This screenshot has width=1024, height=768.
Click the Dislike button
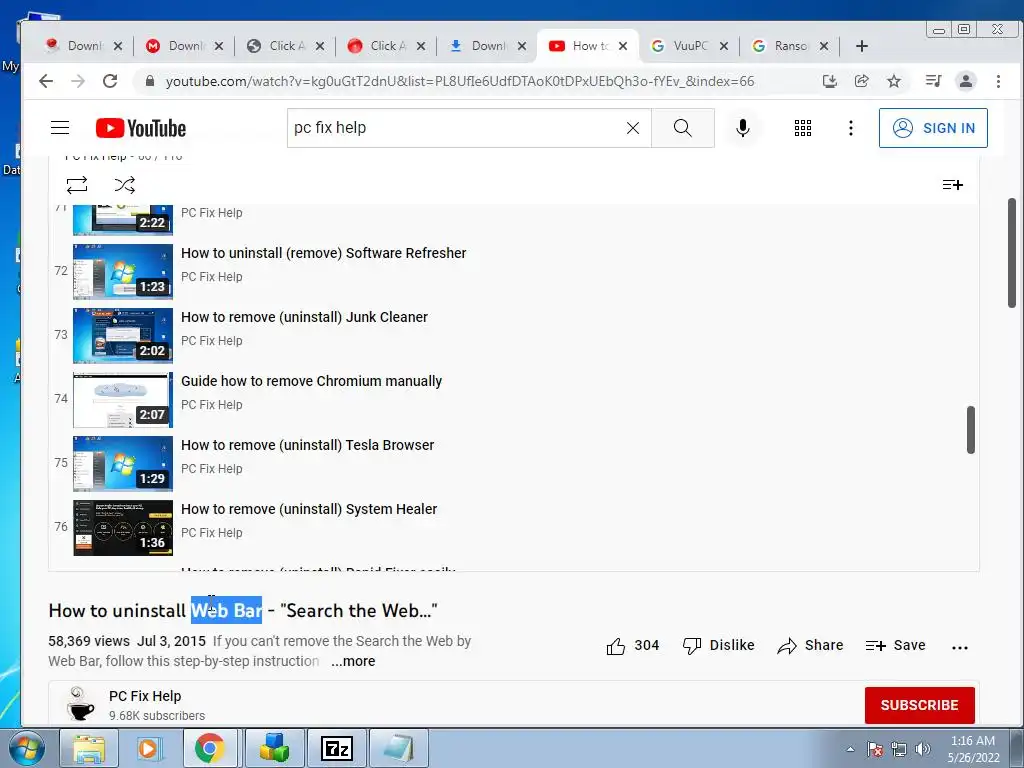coord(718,645)
